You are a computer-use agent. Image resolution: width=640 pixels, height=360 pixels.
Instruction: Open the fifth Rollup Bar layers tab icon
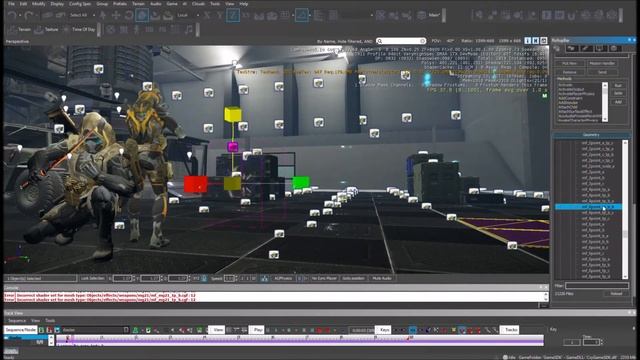tap(613, 49)
